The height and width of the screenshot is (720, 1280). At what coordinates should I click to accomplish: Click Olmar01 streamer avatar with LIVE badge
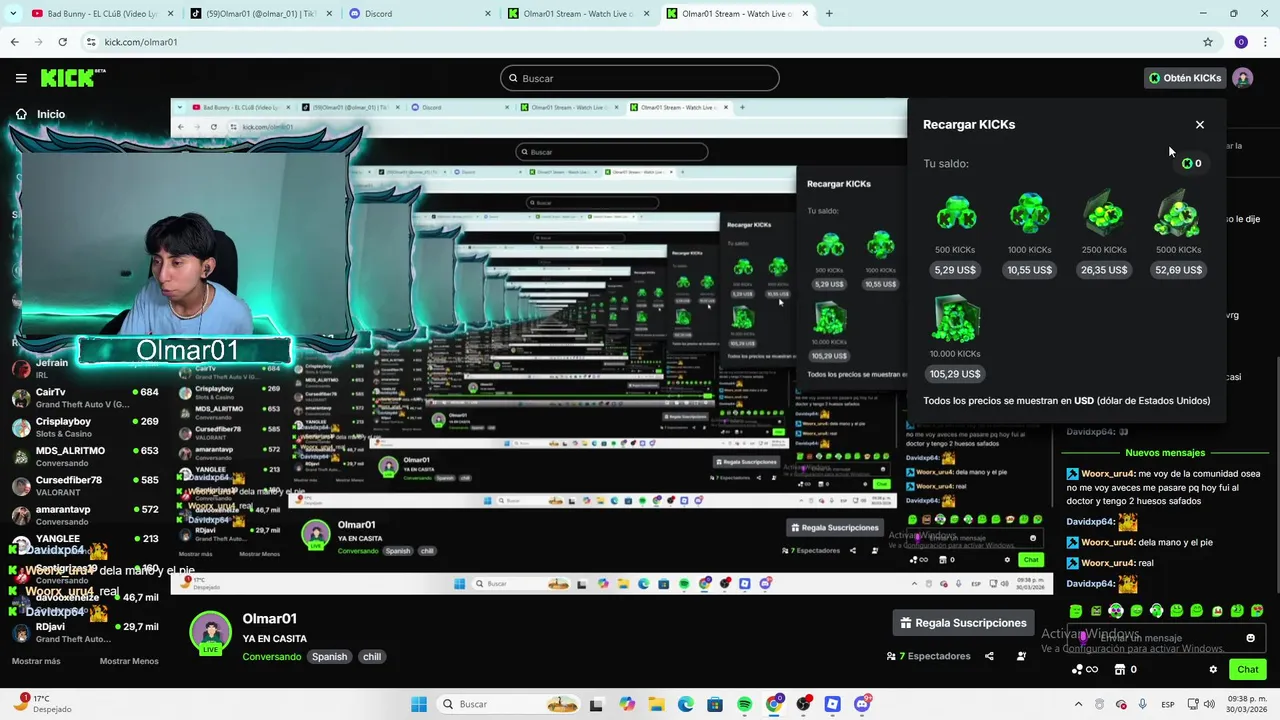211,634
